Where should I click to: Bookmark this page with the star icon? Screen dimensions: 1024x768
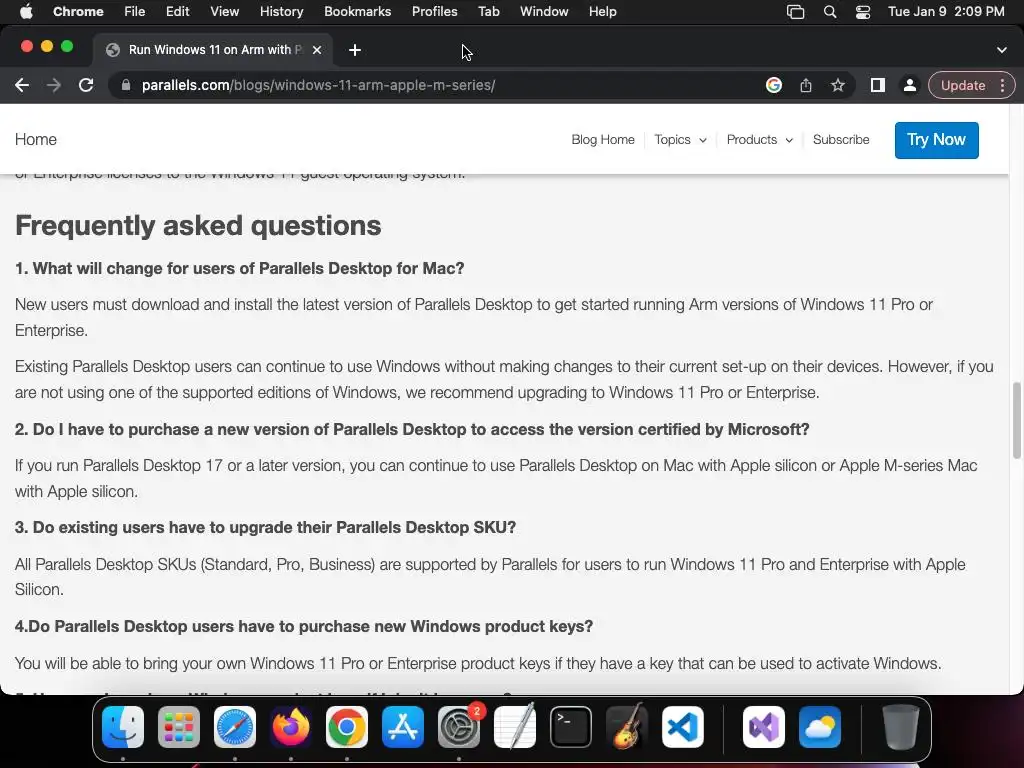(x=838, y=85)
